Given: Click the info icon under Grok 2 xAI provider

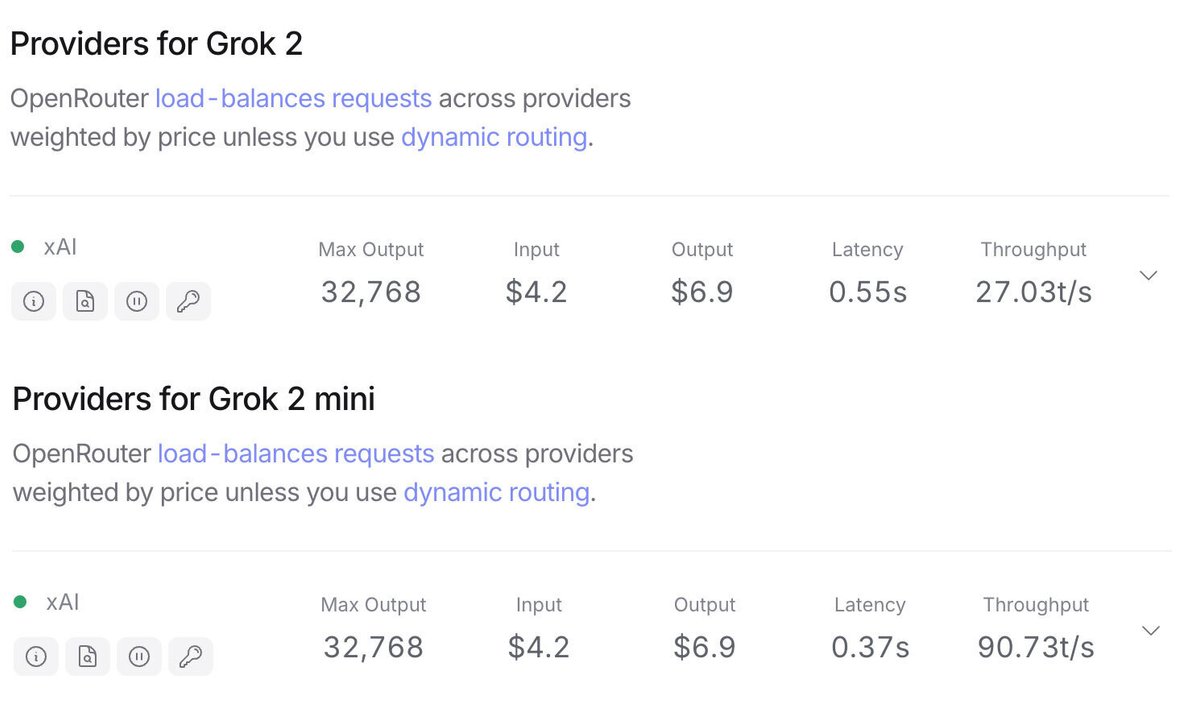Looking at the screenshot, I should (x=33, y=301).
